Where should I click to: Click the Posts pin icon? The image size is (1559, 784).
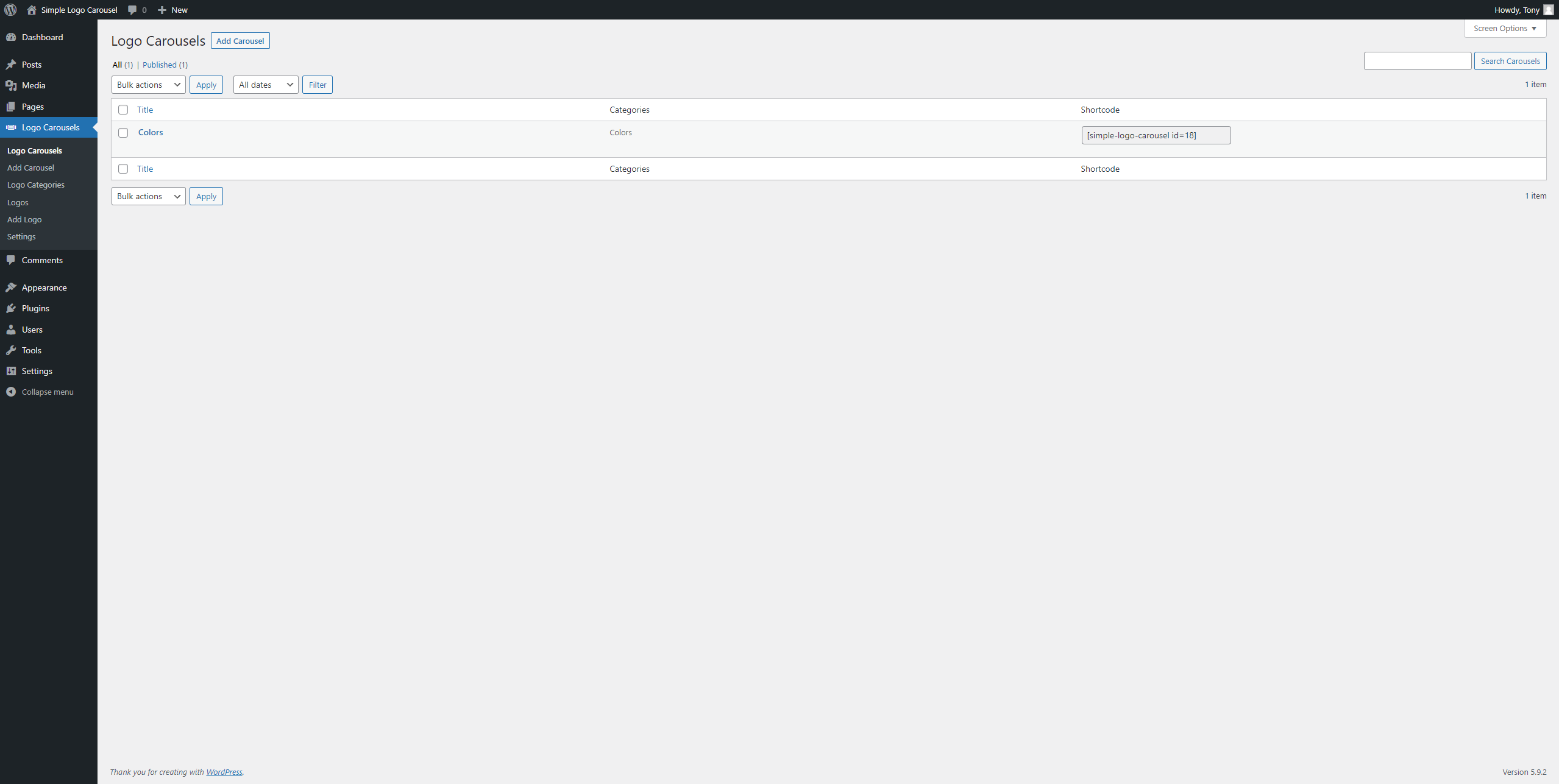point(11,65)
